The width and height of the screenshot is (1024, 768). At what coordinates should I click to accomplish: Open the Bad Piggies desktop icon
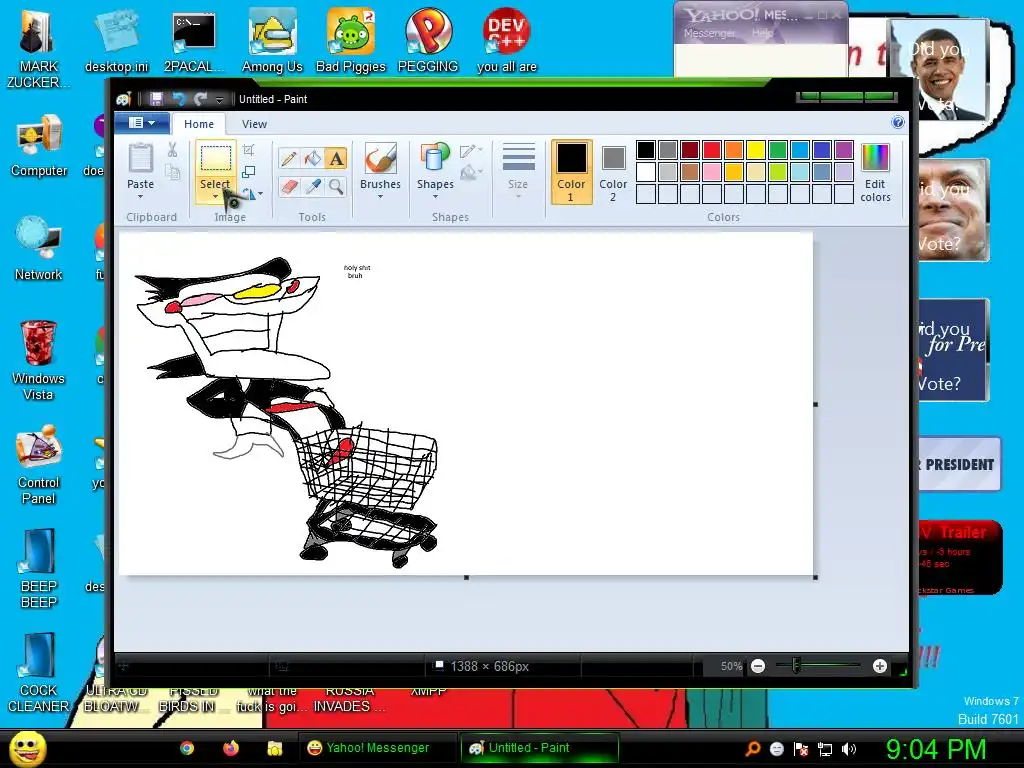351,40
